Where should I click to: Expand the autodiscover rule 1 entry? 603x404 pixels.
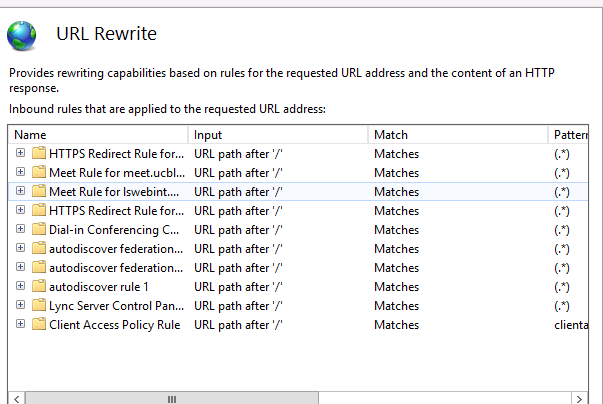click(20, 287)
